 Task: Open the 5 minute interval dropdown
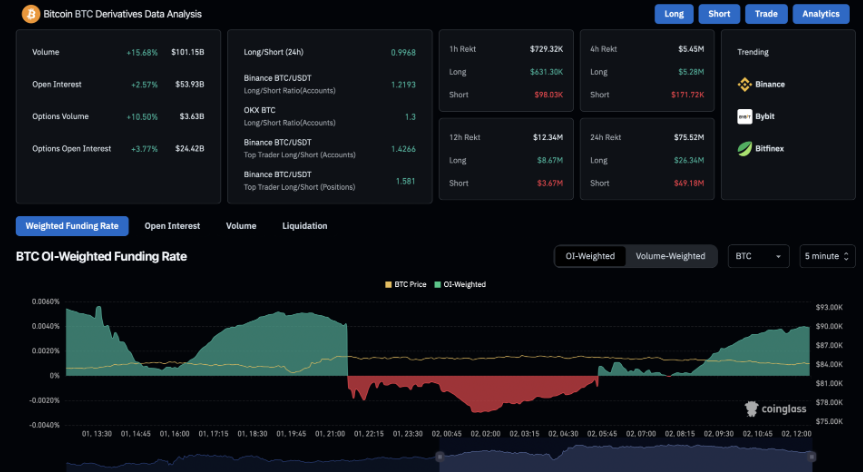pyautogui.click(x=827, y=256)
